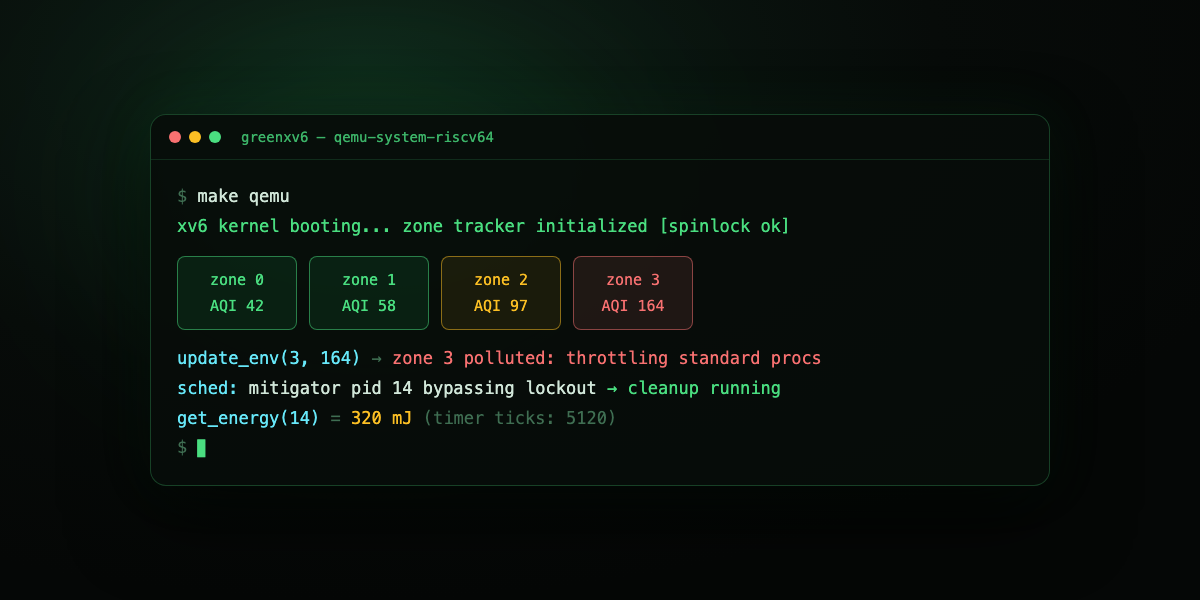Image resolution: width=1200 pixels, height=600 pixels.
Task: Select the zone 0 AQI 42 card
Action: pos(237,293)
